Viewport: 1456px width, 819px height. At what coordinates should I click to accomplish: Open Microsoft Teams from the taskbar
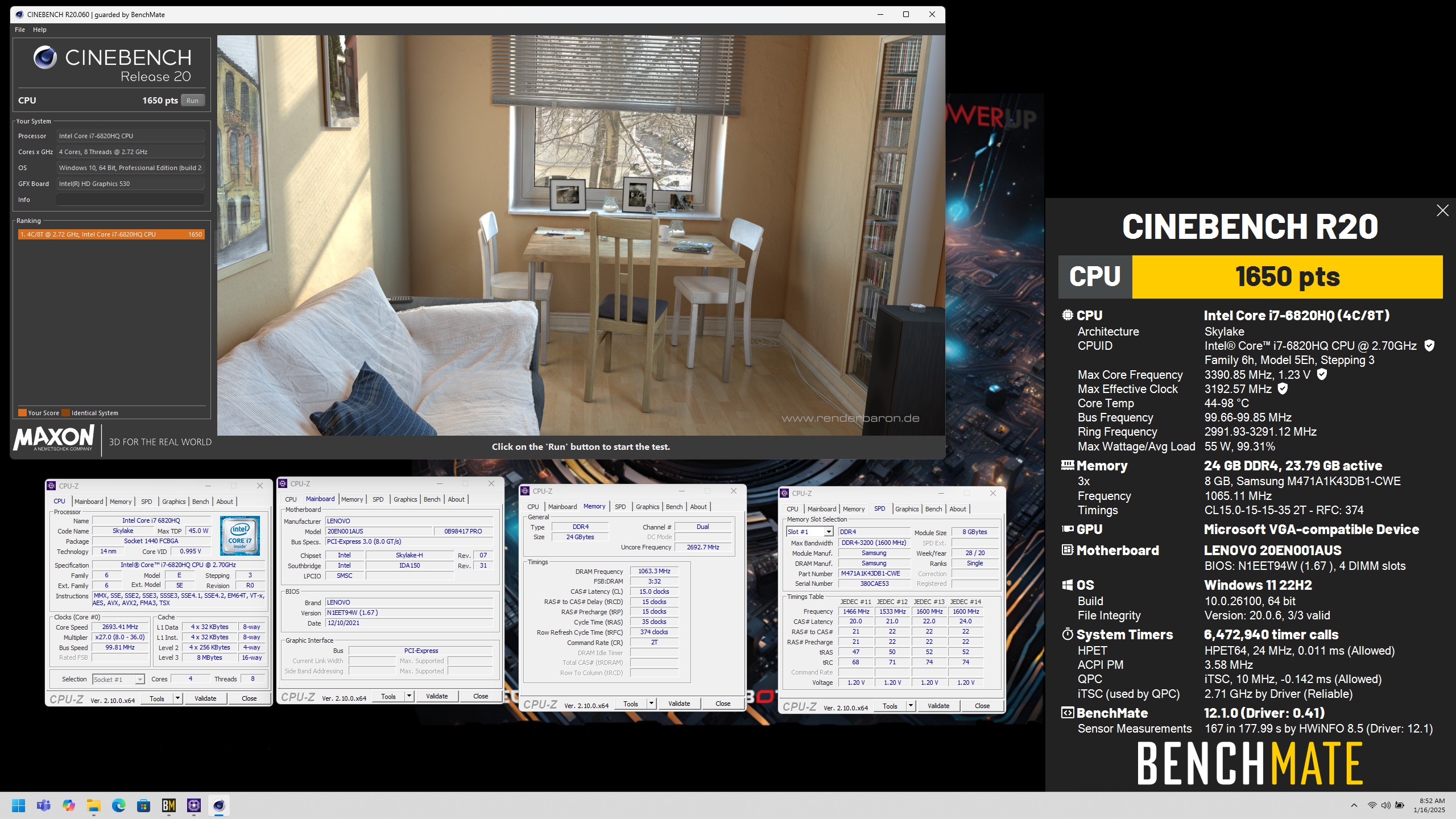[x=44, y=805]
